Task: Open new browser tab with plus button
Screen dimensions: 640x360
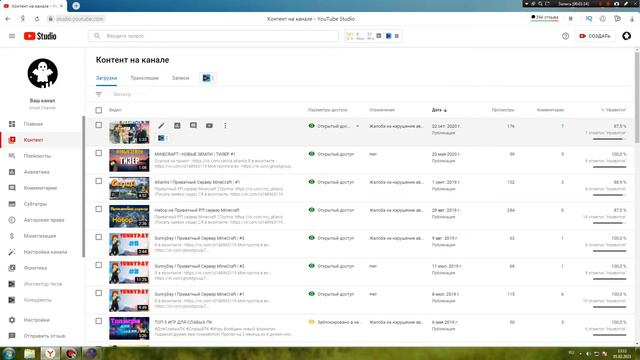Action: click(x=76, y=6)
